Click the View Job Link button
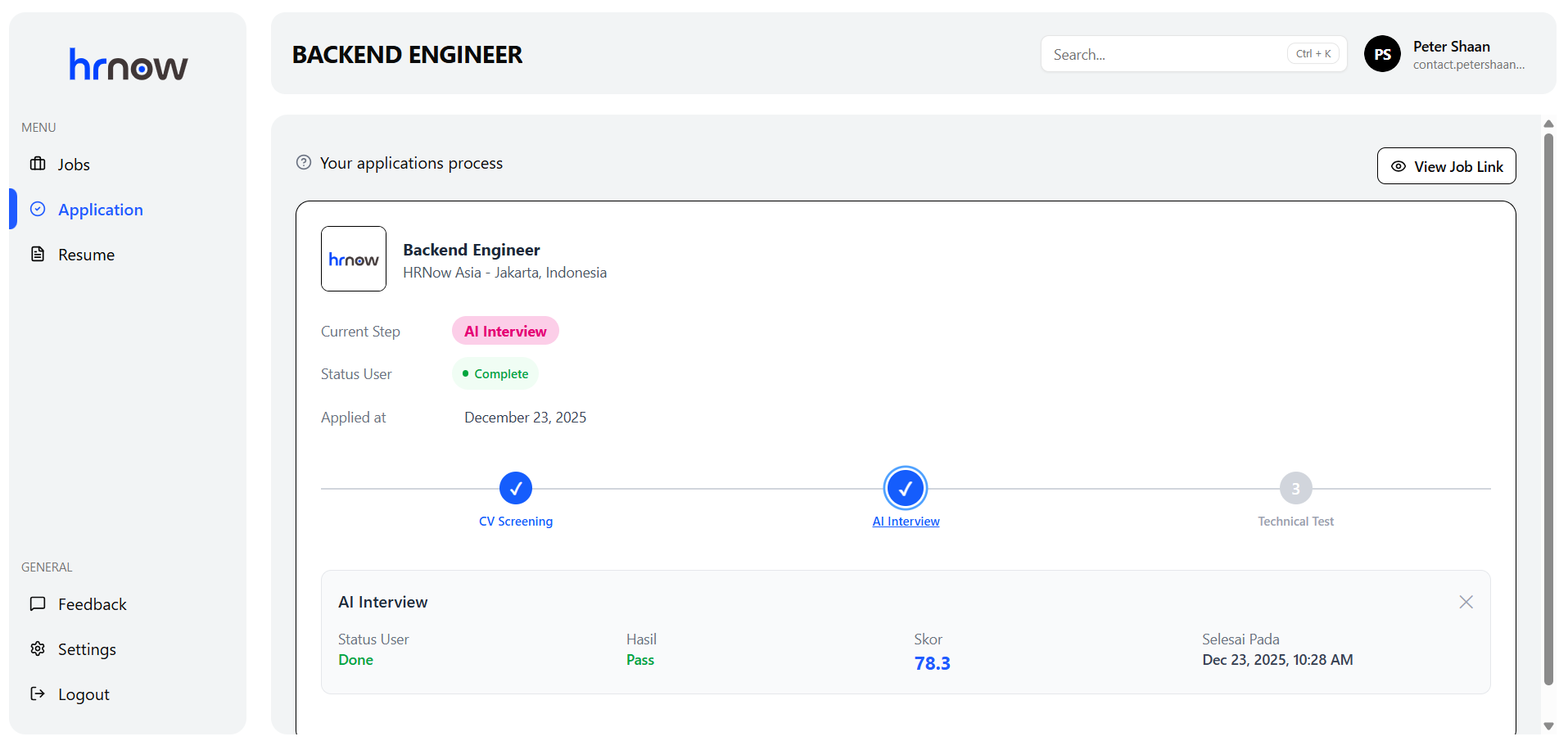Image resolution: width=1568 pixels, height=741 pixels. (1446, 166)
